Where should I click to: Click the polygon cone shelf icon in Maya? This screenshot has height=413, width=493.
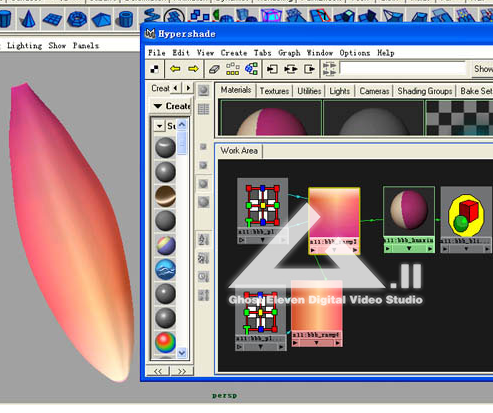(x=28, y=19)
